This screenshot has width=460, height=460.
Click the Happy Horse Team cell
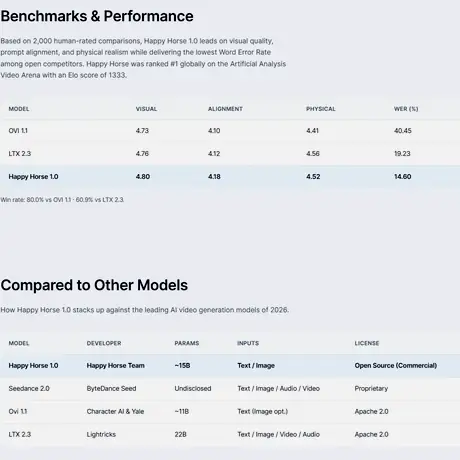pos(116,366)
